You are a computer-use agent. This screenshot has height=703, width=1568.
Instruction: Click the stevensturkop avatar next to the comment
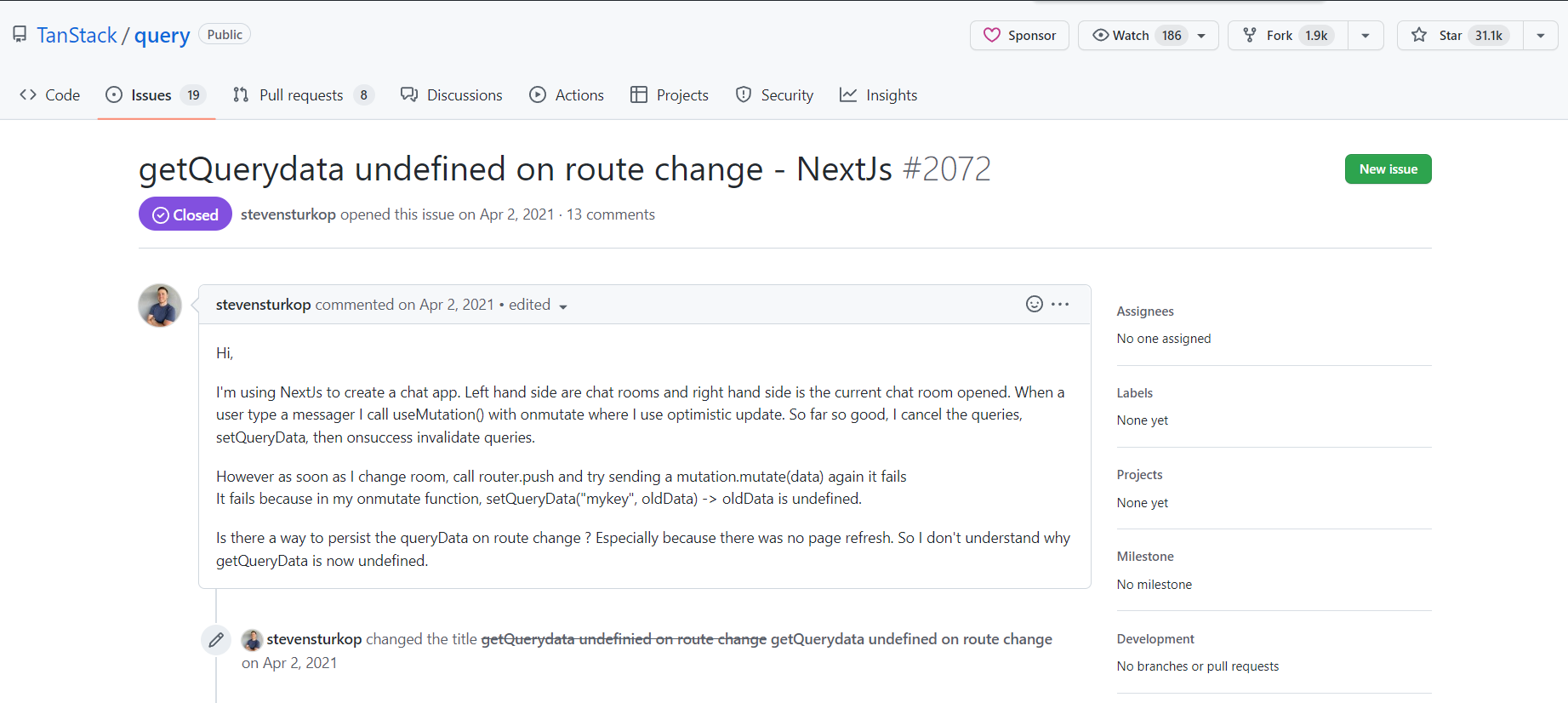[x=160, y=306]
